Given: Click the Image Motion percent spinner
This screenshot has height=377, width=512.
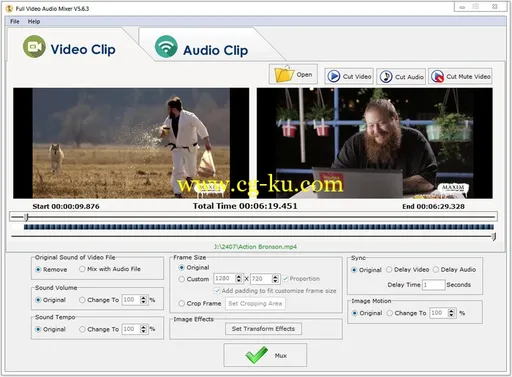Looking at the screenshot, I should [451, 313].
